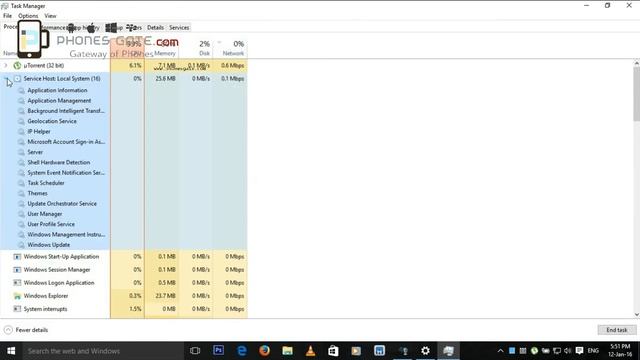640x360 pixels.
Task: Click the volume icon in the system tray
Action: pyautogui.click(x=567, y=351)
